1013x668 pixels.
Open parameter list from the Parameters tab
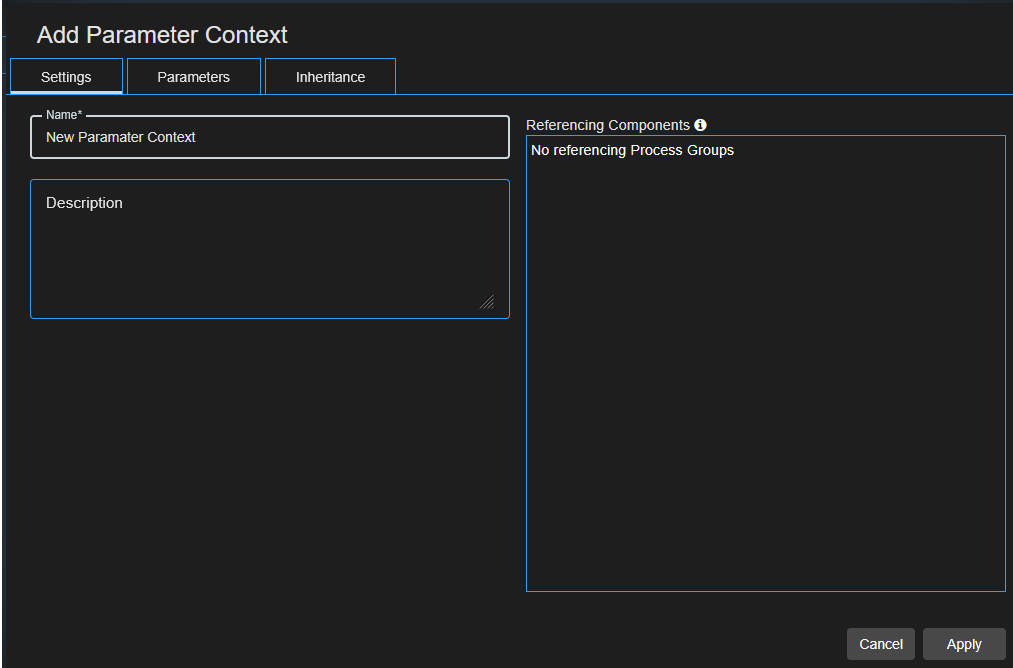click(193, 76)
